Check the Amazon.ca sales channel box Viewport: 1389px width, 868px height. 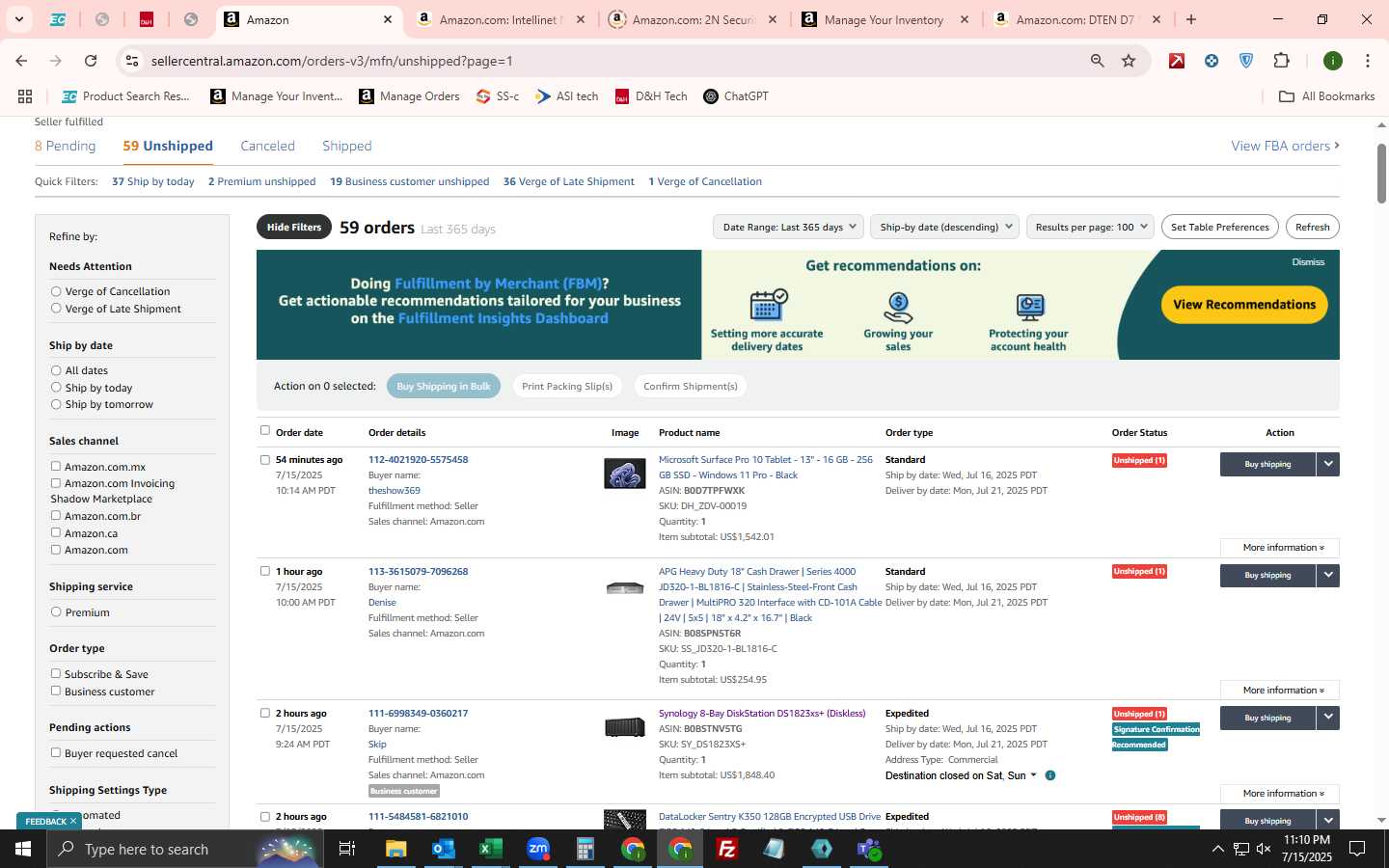pyautogui.click(x=56, y=532)
